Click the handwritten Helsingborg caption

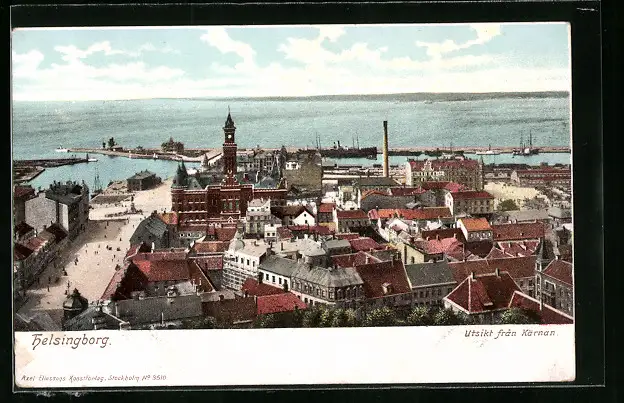tap(70, 340)
